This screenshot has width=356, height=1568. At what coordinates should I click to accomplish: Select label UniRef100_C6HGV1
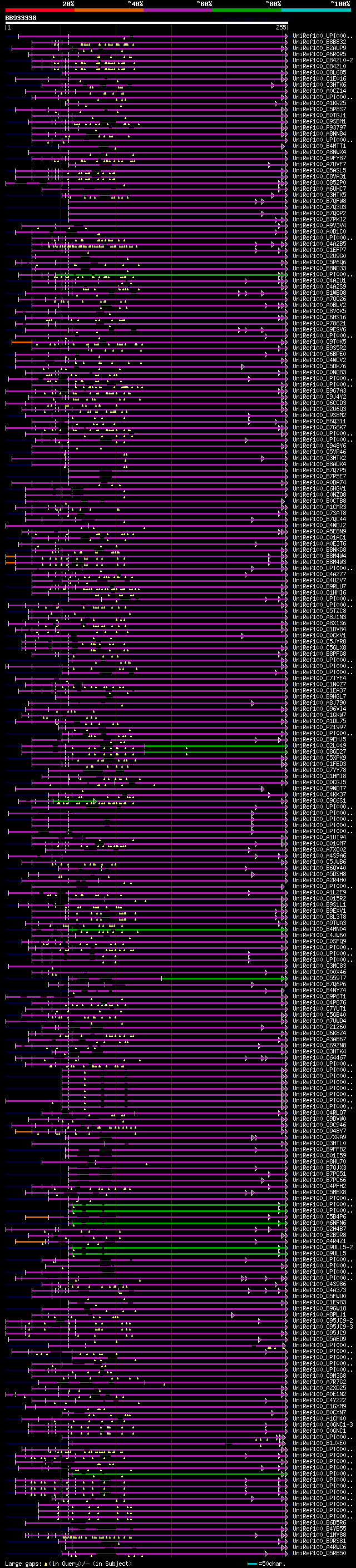coord(319,489)
